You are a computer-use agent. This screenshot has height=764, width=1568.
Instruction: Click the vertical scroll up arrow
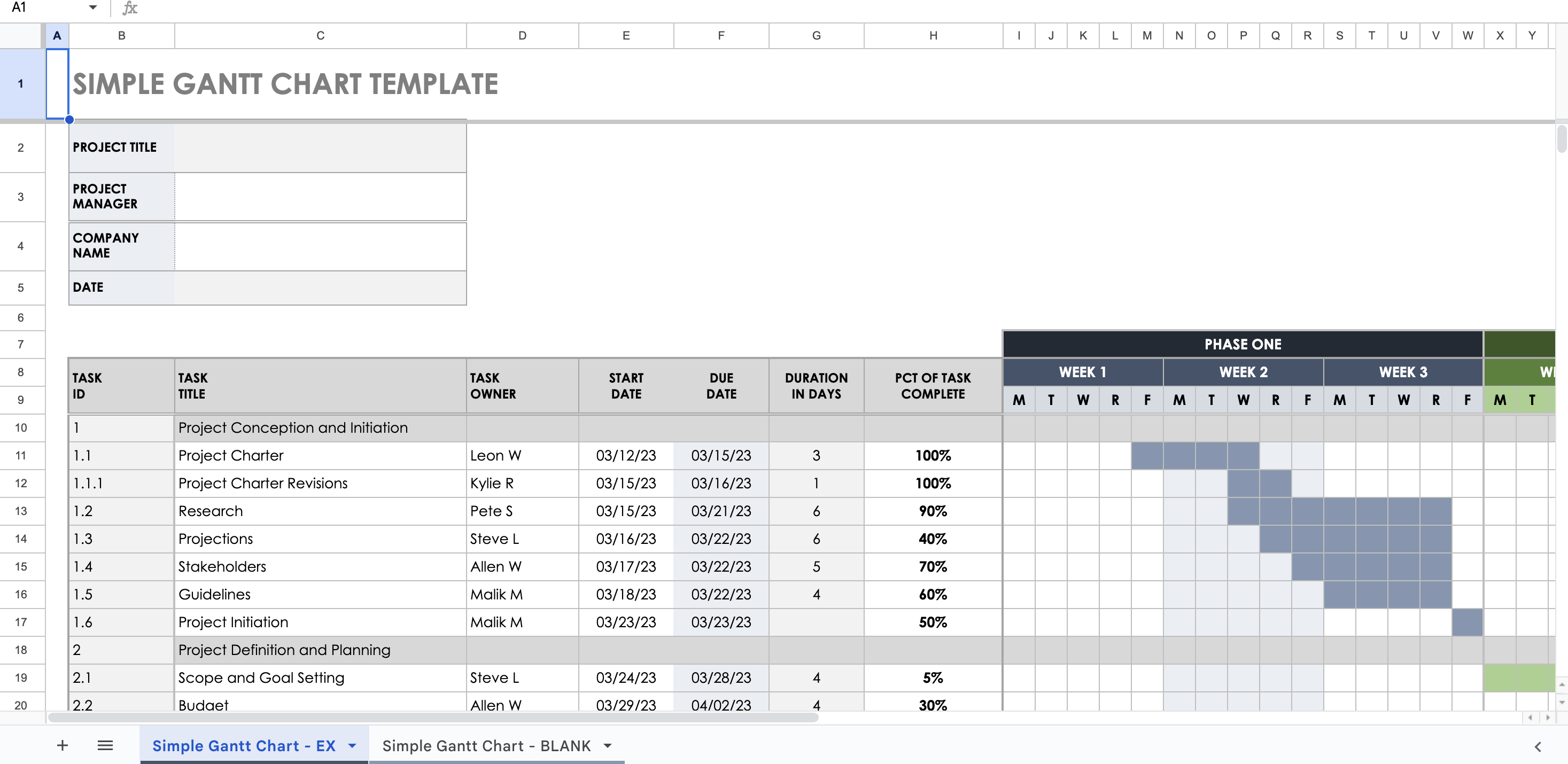(x=1561, y=684)
